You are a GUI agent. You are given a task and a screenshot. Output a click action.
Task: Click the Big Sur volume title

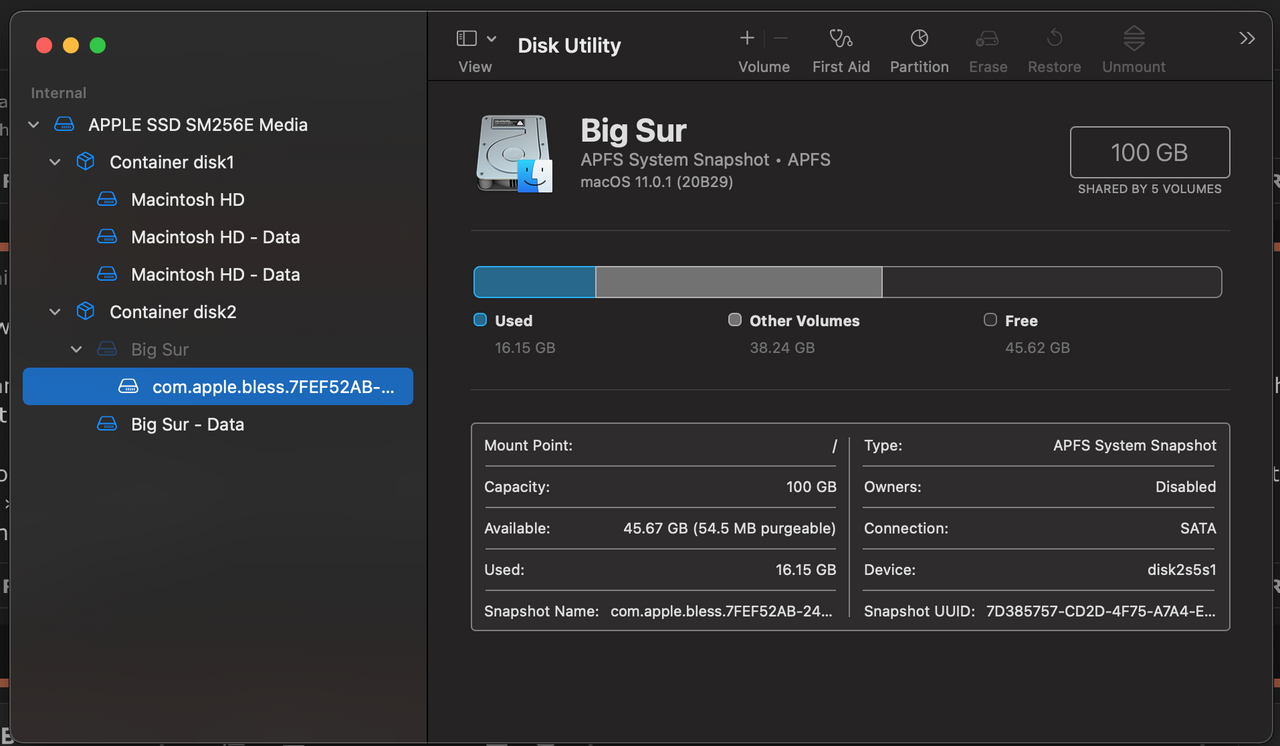click(x=634, y=130)
